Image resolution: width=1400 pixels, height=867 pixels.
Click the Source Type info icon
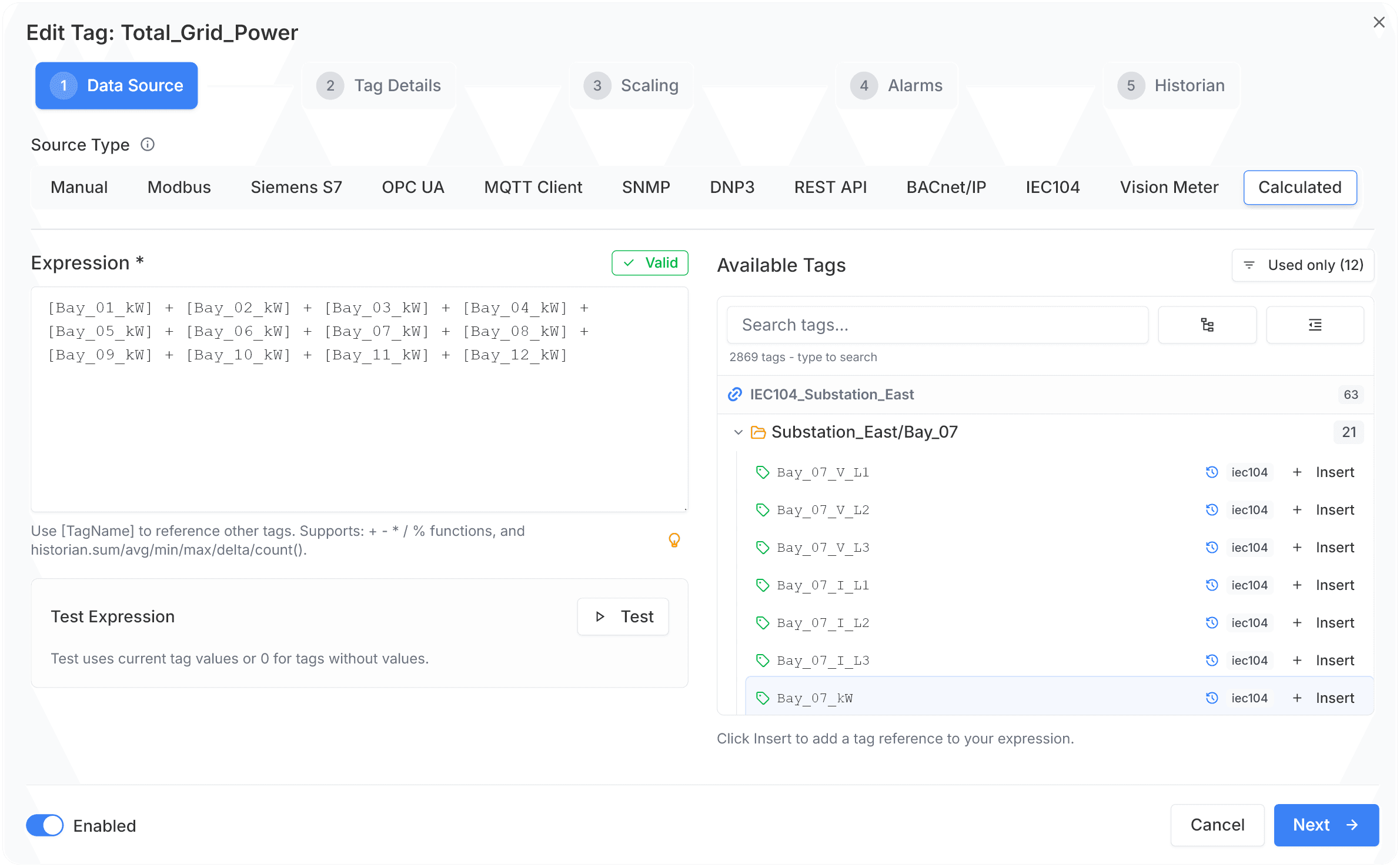tap(148, 145)
